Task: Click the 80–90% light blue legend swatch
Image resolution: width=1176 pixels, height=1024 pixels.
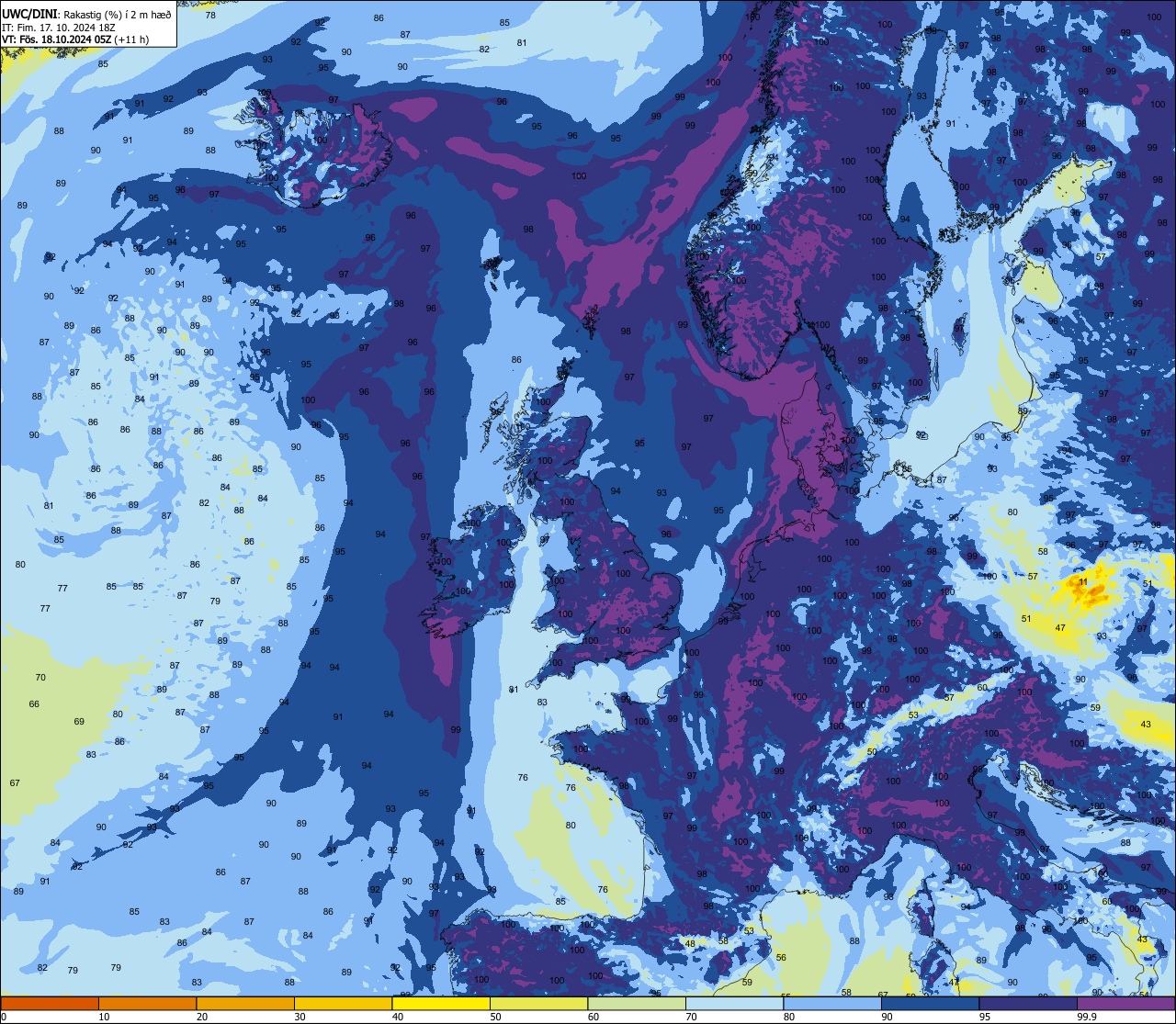Action: pyautogui.click(x=832, y=1003)
